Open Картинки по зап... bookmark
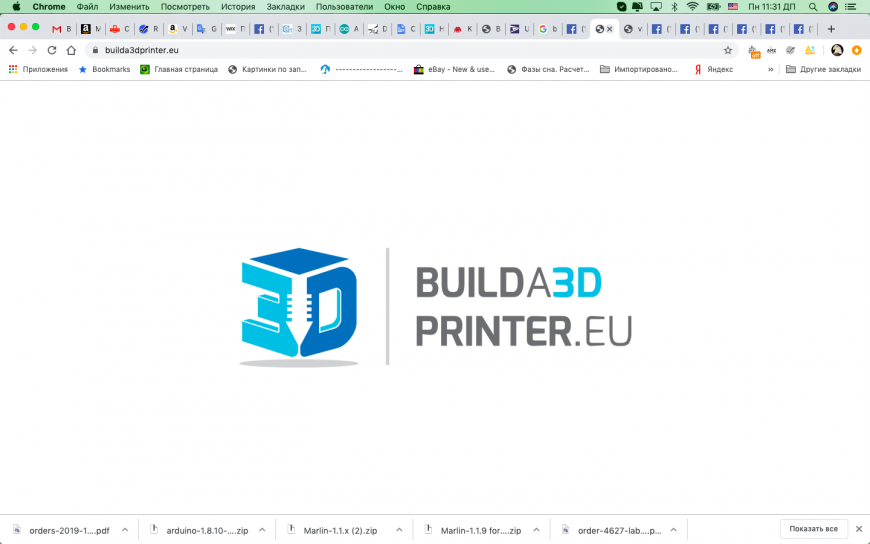Image resolution: width=870 pixels, height=544 pixels. [x=267, y=69]
